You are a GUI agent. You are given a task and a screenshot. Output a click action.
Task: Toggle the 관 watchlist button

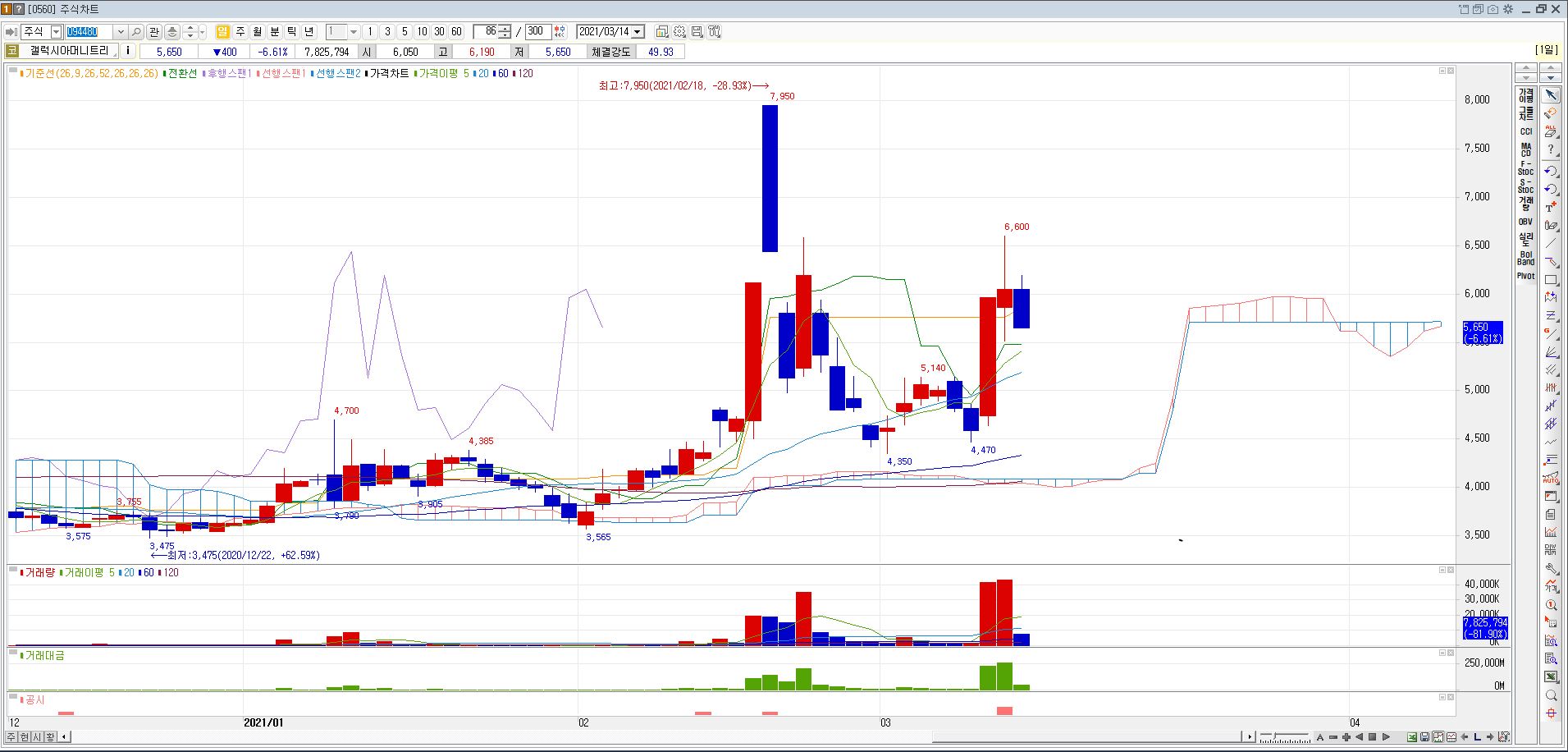click(x=154, y=32)
